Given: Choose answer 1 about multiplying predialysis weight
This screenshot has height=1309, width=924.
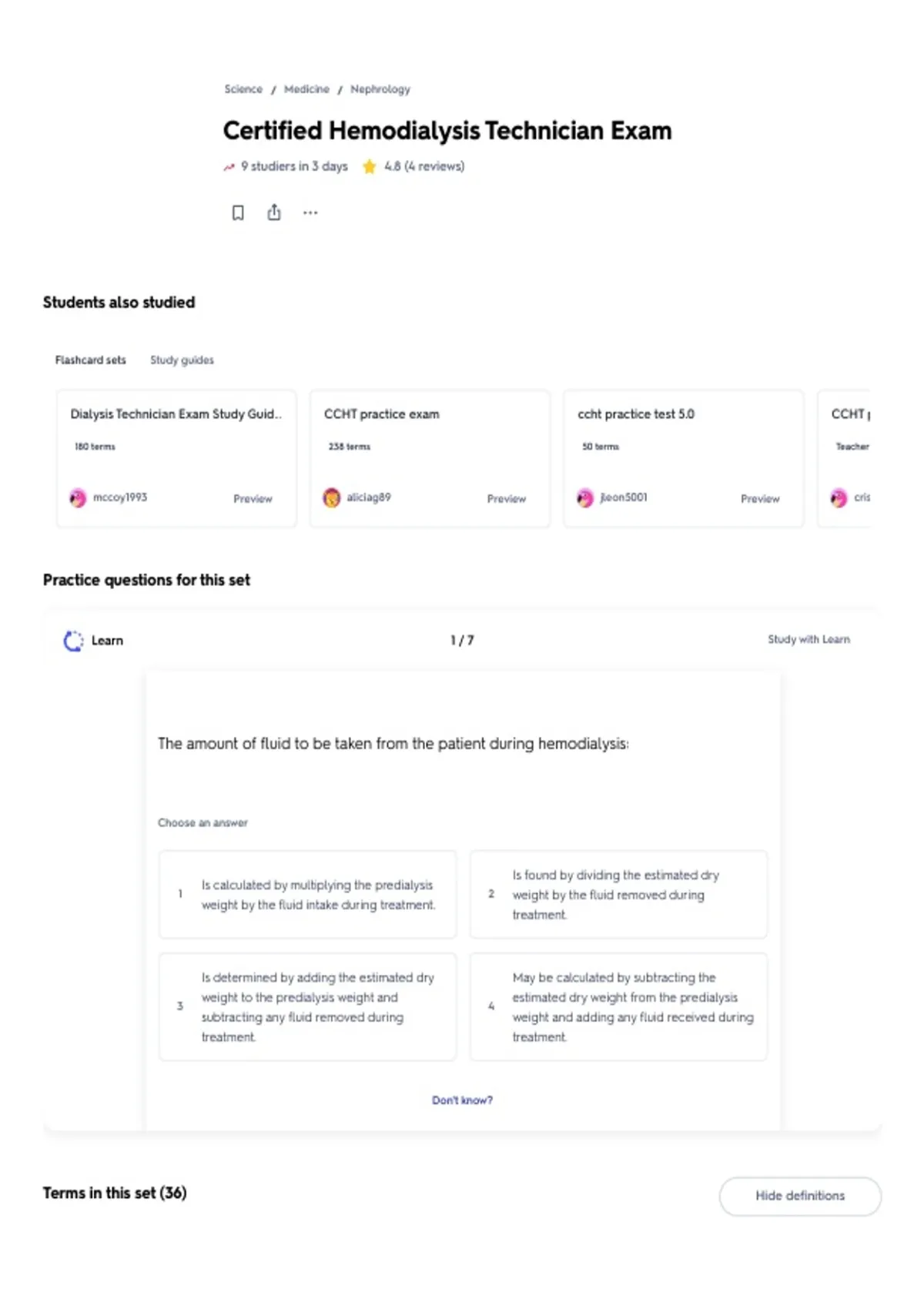Looking at the screenshot, I should click(x=308, y=895).
